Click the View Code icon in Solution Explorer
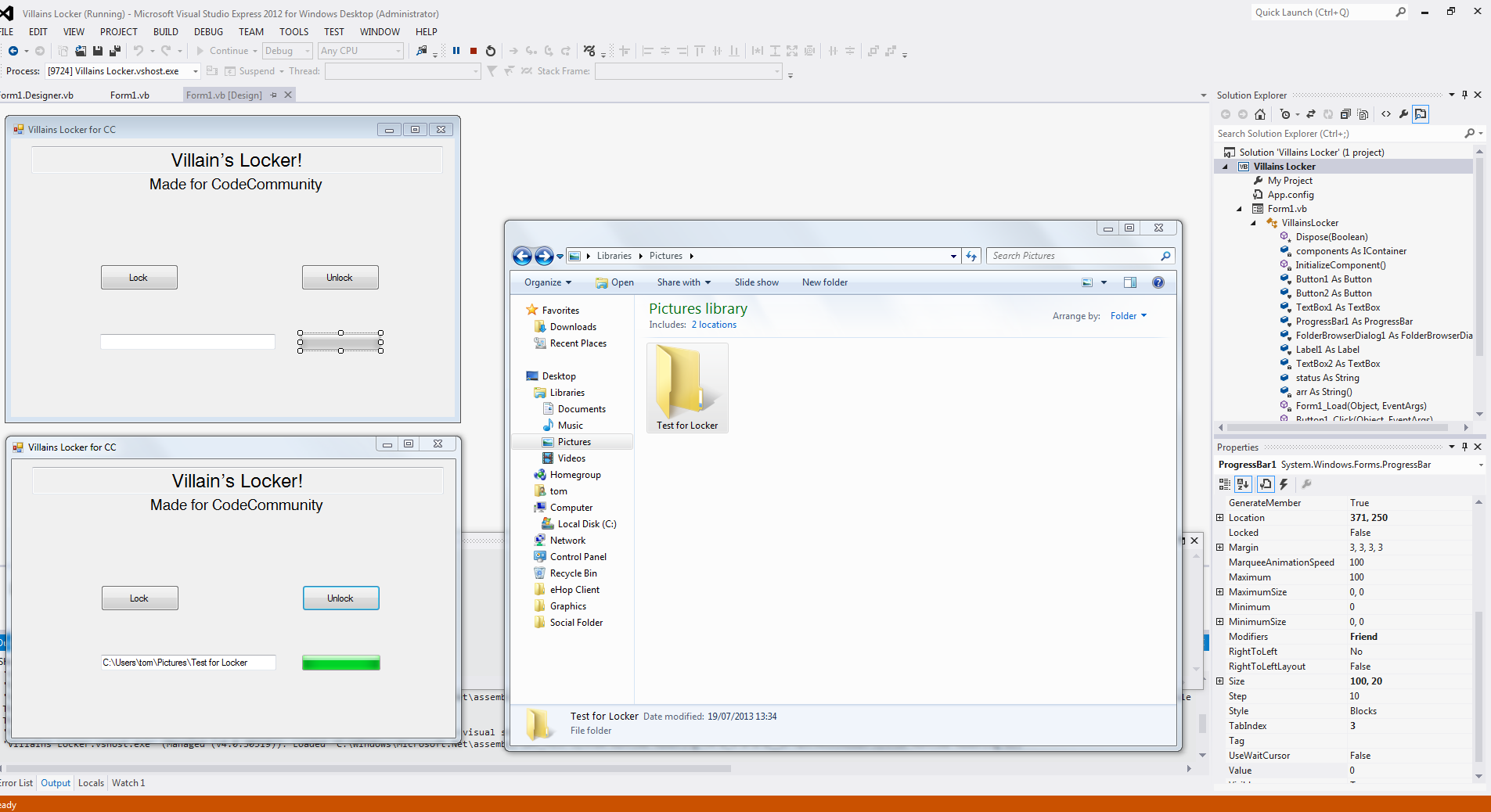The image size is (1491, 812). point(1386,114)
